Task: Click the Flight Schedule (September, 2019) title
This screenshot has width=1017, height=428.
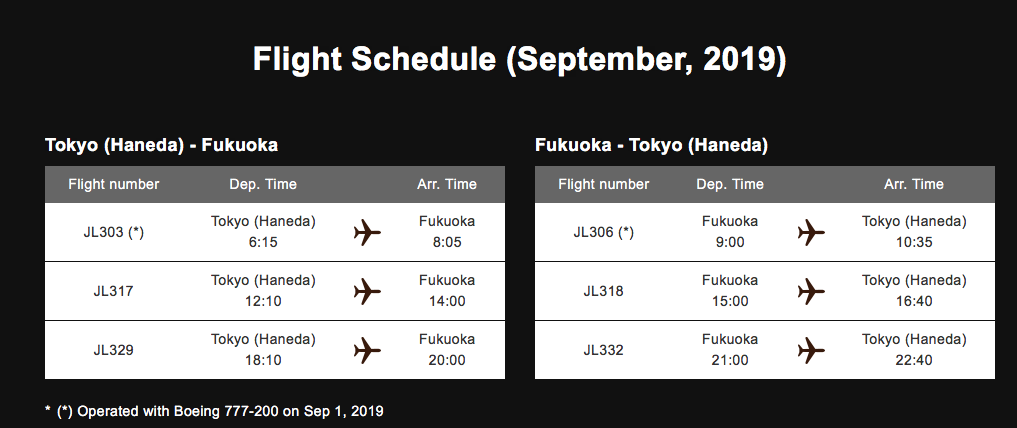Action: click(519, 59)
